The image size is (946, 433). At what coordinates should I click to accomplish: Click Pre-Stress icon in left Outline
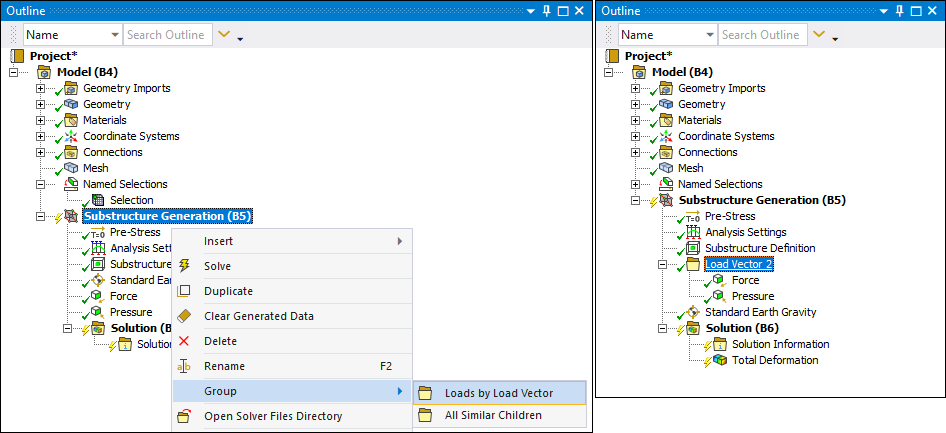coord(98,232)
